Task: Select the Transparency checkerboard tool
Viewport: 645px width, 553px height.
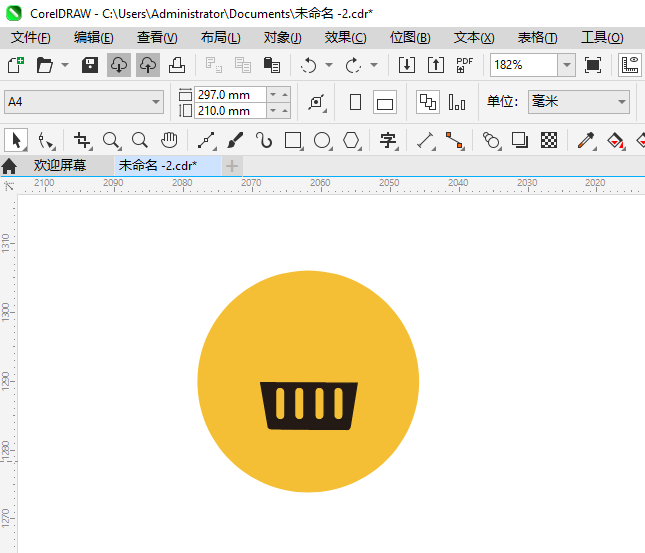Action: [549, 141]
